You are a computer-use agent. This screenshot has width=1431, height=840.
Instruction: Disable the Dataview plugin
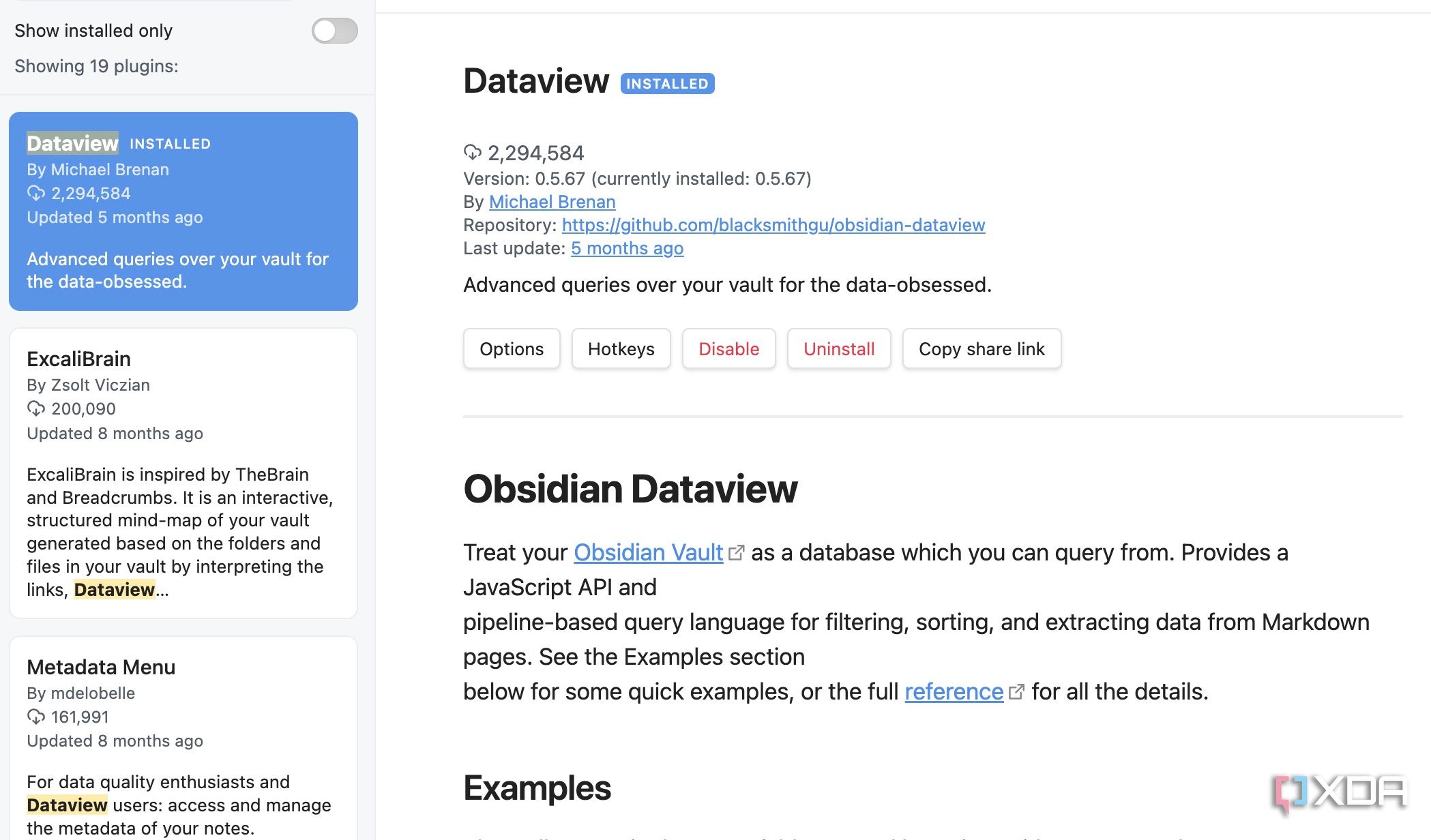[728, 348]
